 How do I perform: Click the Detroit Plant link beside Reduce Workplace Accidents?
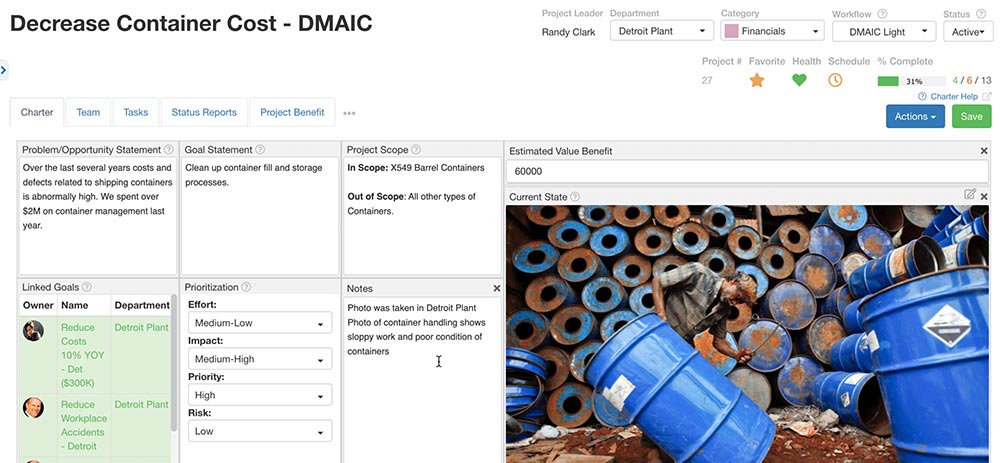(x=142, y=404)
